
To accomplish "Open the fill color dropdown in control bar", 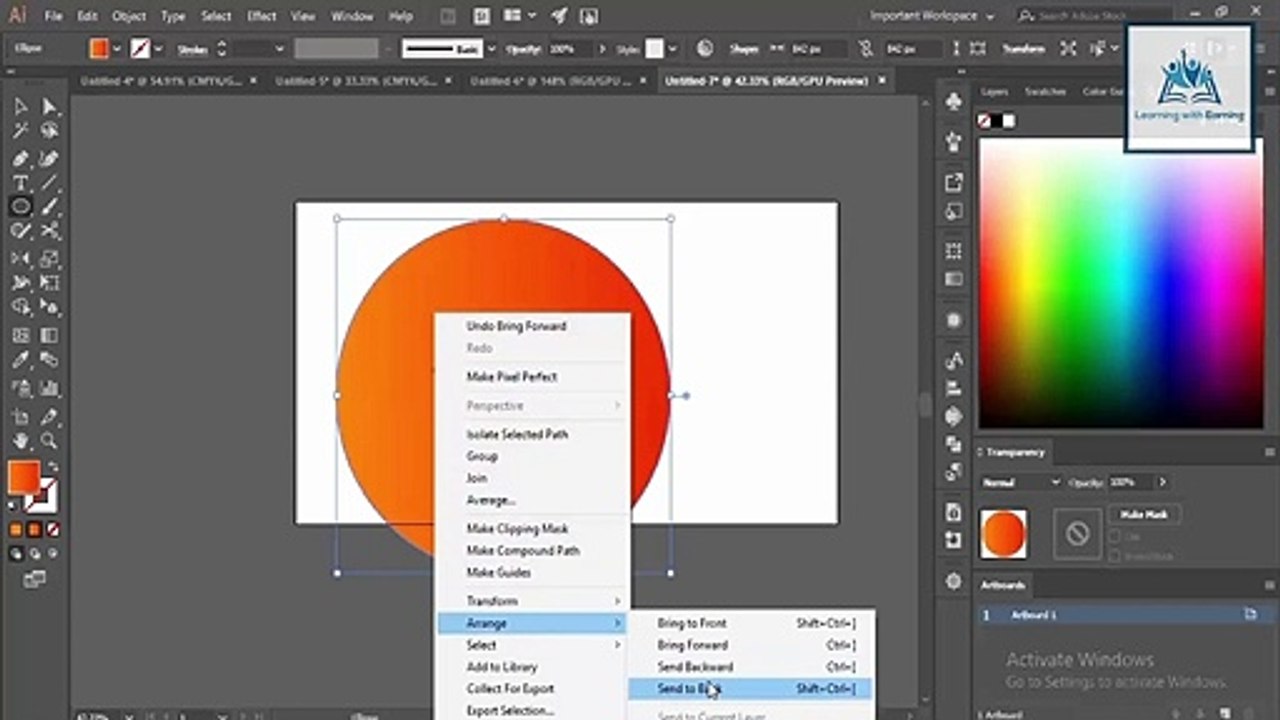I will [118, 48].
